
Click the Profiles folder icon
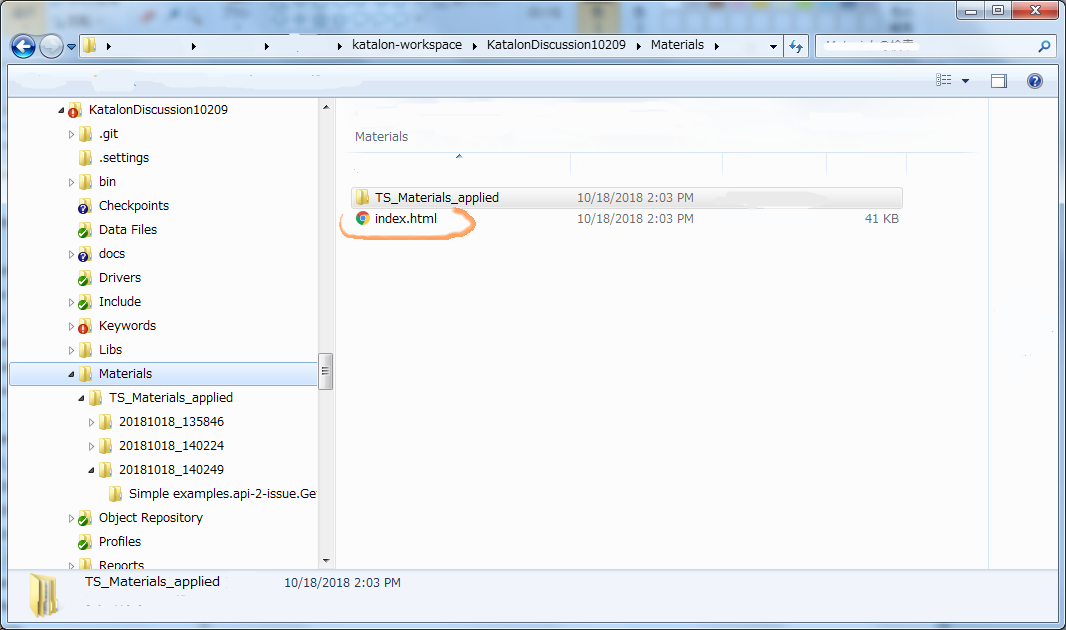84,542
